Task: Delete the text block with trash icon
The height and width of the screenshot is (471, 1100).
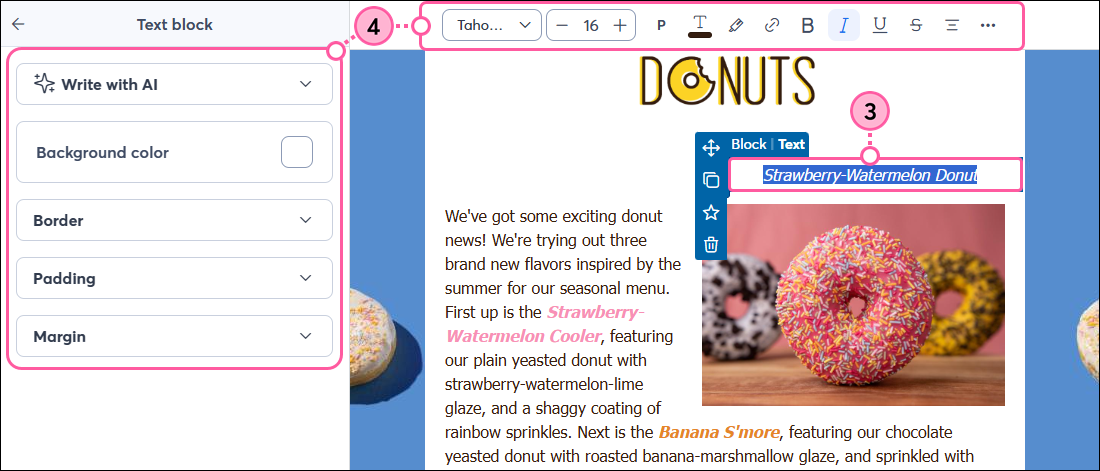Action: click(x=711, y=244)
